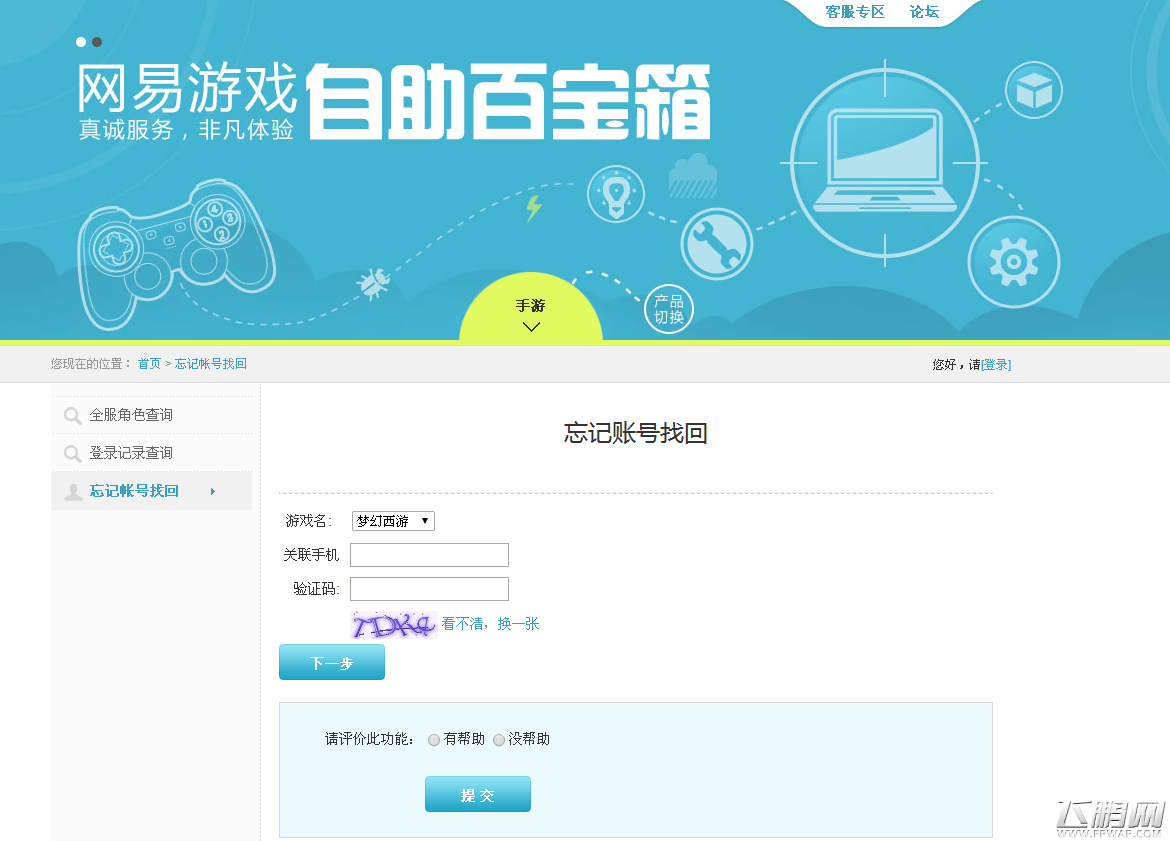Click the user icon beside 忘记帐号找回
The image size is (1170, 841).
(73, 492)
